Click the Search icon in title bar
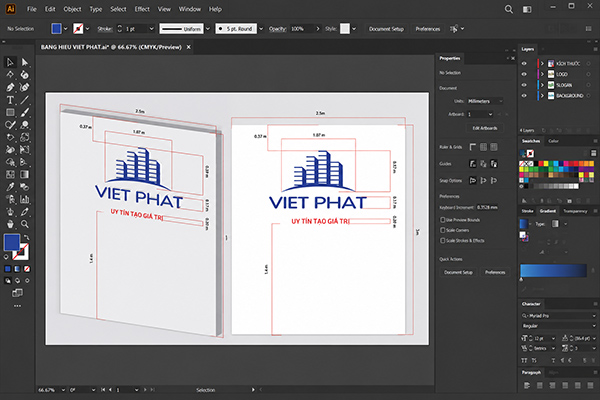 point(509,9)
